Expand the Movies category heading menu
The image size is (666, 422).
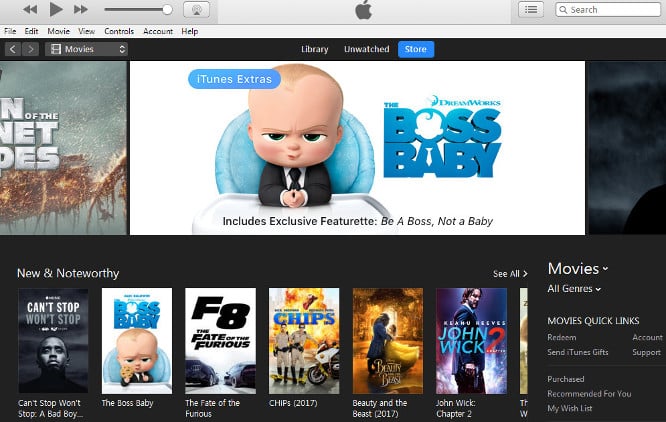[x=578, y=269]
